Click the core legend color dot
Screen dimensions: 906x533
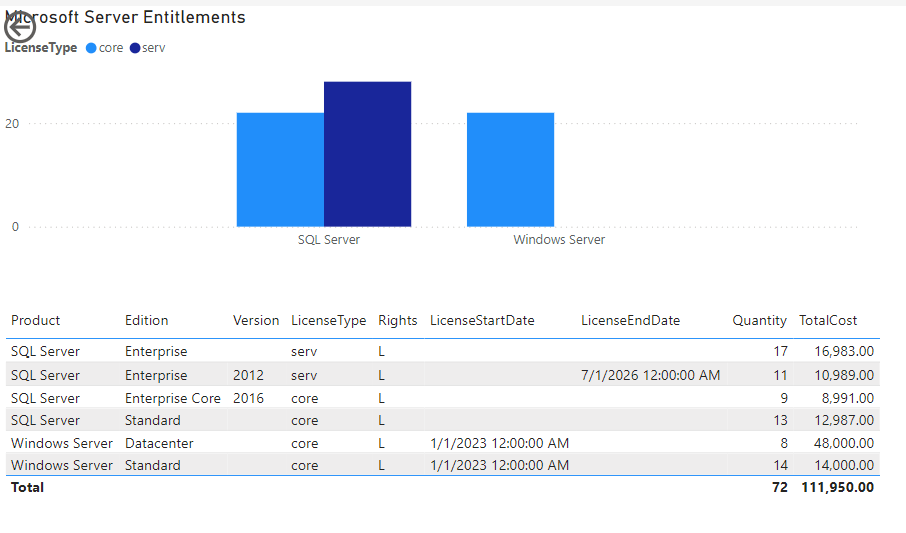(x=91, y=48)
